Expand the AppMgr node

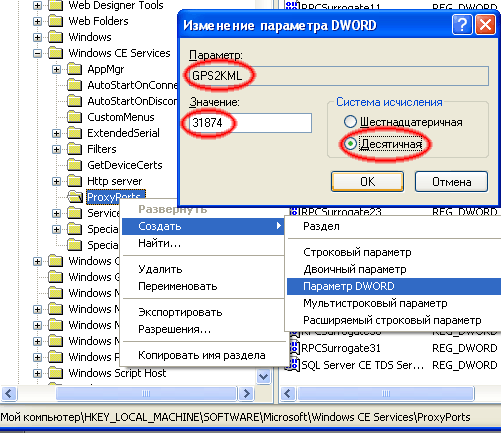tap(56, 69)
